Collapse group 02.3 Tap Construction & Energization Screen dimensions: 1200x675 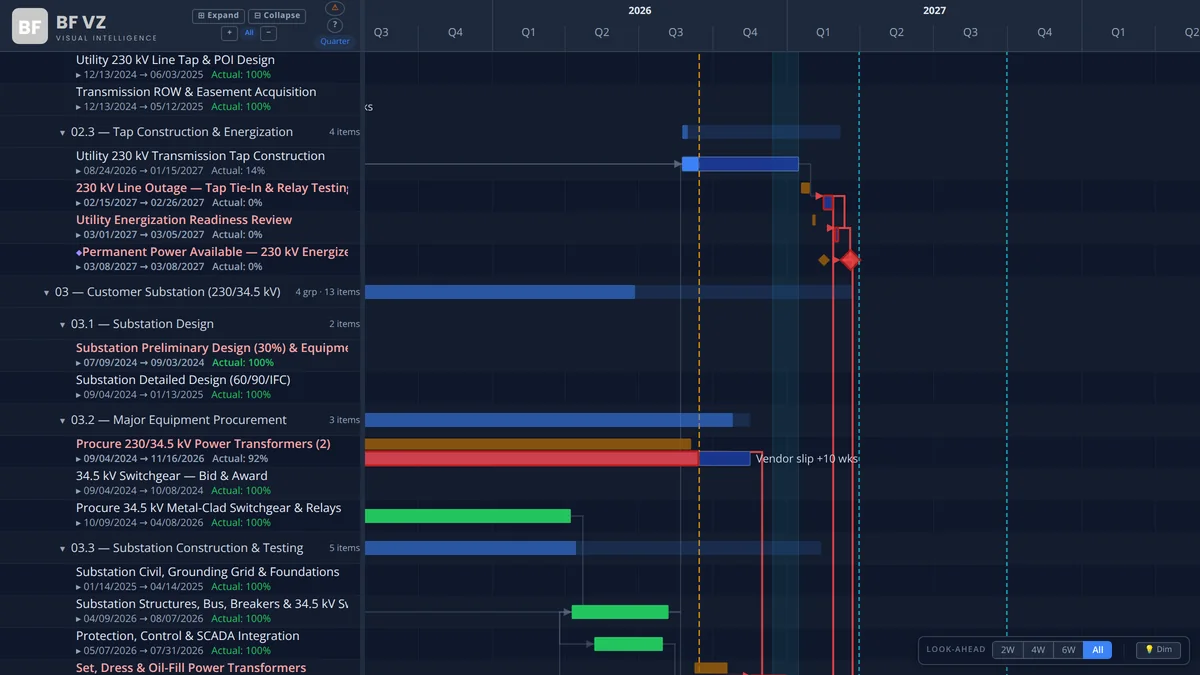[62, 132]
